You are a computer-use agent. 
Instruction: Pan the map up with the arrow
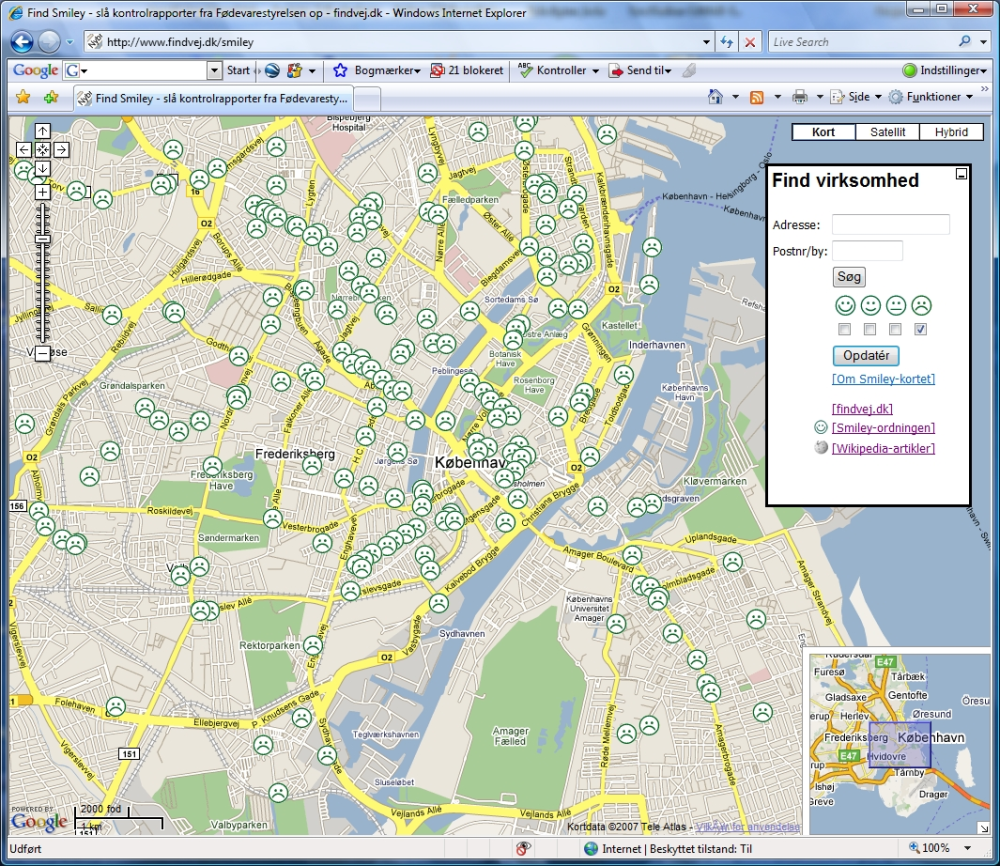pyautogui.click(x=42, y=131)
